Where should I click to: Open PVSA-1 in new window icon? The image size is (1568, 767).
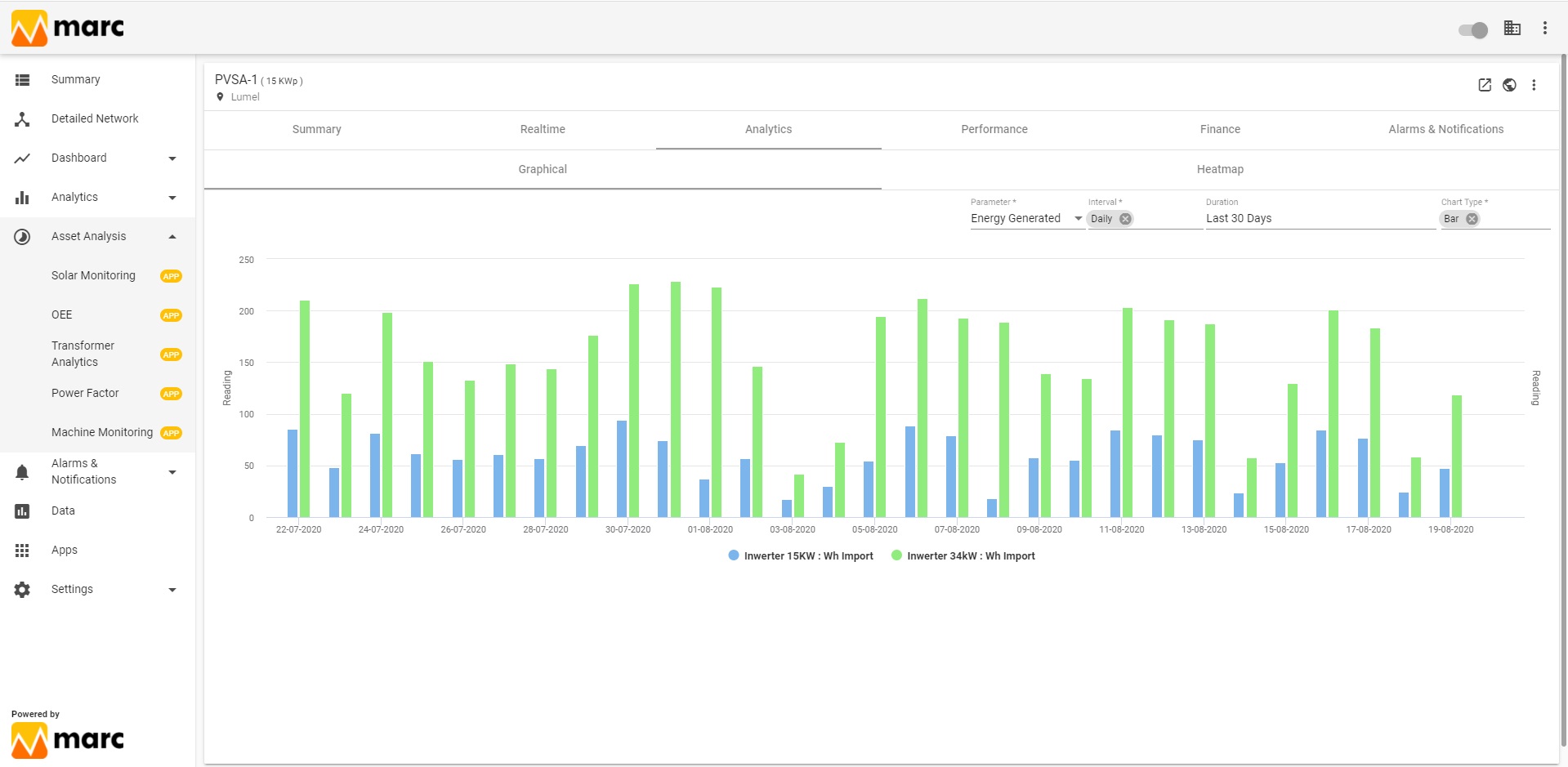tap(1485, 85)
